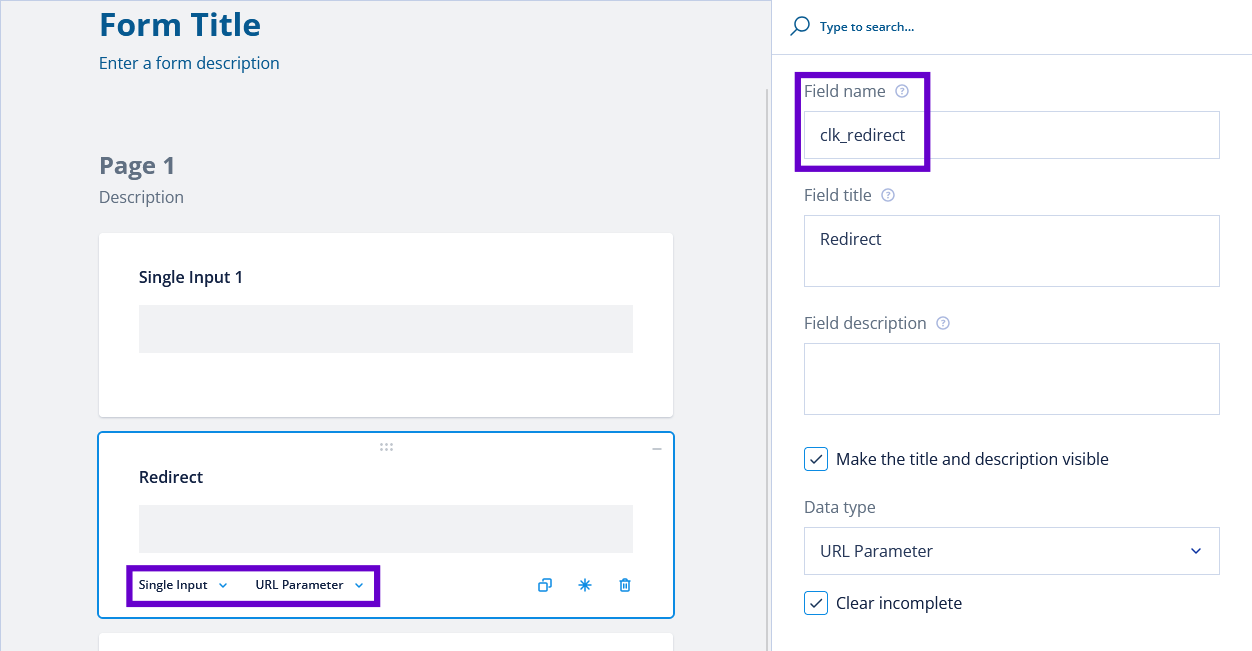Delete the Redirect question
This screenshot has height=651, width=1252.
(625, 585)
